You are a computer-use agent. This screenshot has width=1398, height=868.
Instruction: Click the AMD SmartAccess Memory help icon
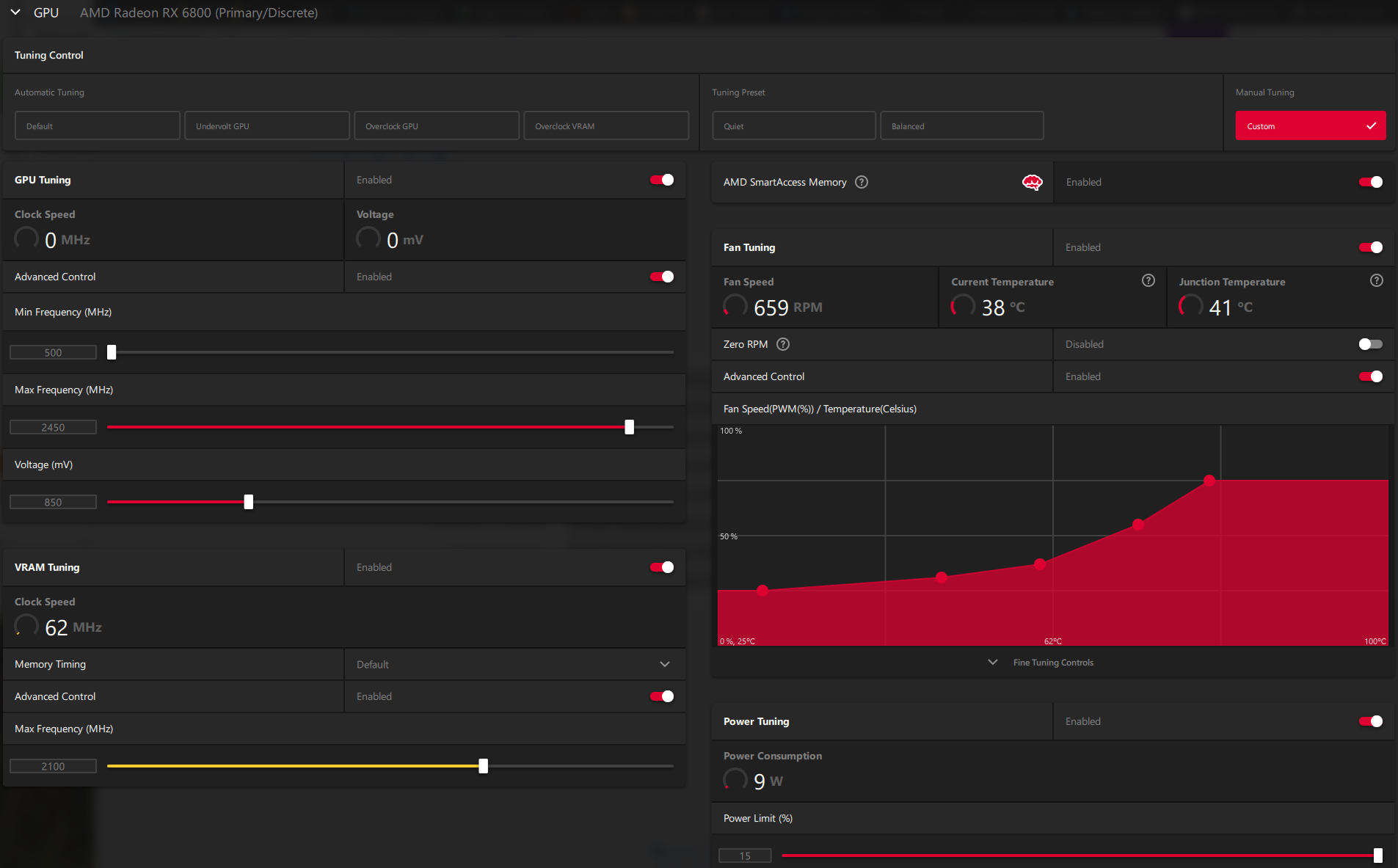(x=862, y=182)
